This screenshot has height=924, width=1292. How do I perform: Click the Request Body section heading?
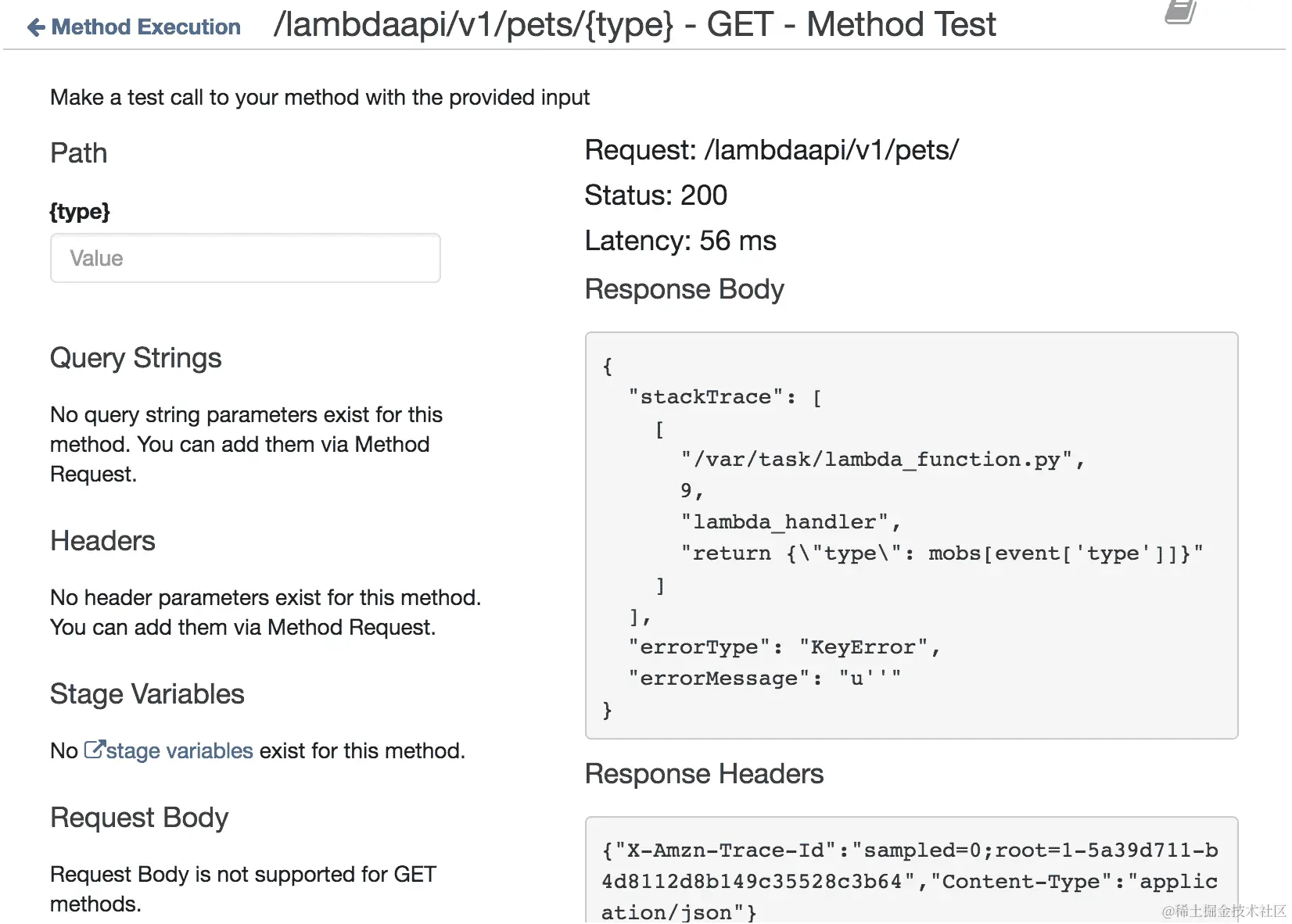[139, 818]
